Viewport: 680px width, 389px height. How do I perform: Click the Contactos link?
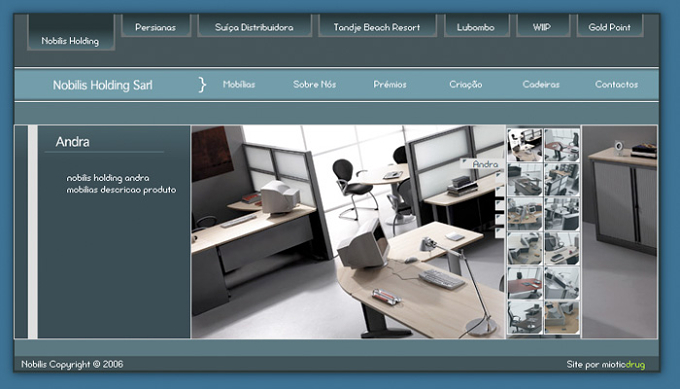616,85
